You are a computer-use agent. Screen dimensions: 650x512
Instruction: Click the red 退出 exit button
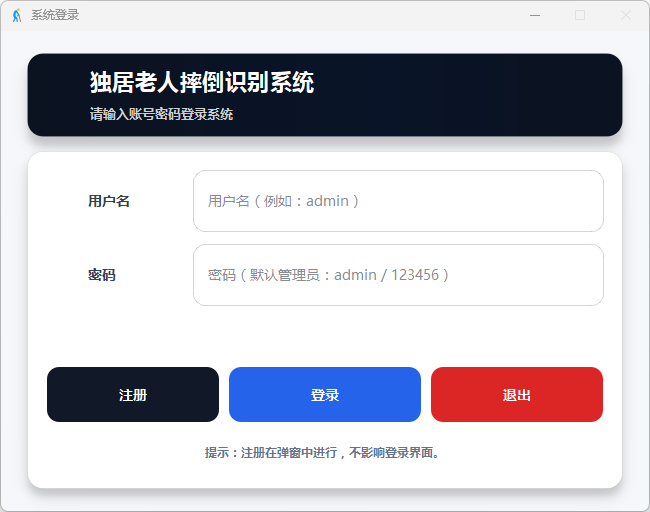pos(517,394)
